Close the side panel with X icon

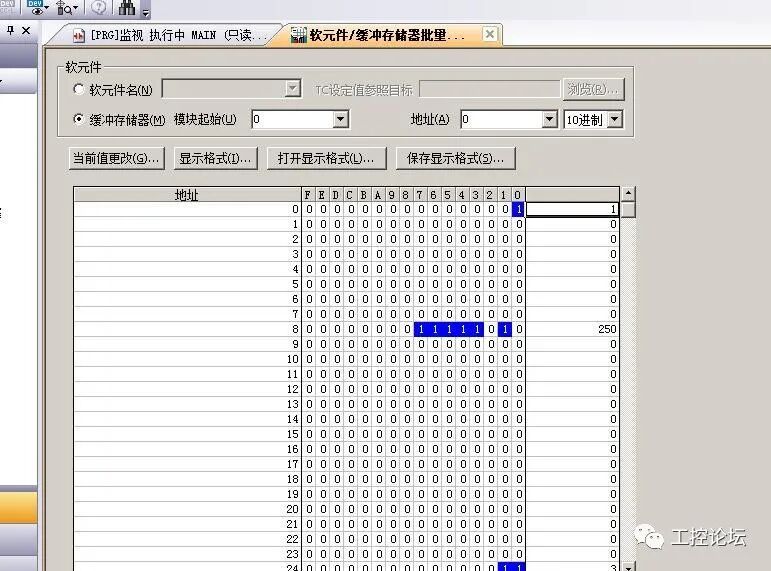click(x=26, y=30)
